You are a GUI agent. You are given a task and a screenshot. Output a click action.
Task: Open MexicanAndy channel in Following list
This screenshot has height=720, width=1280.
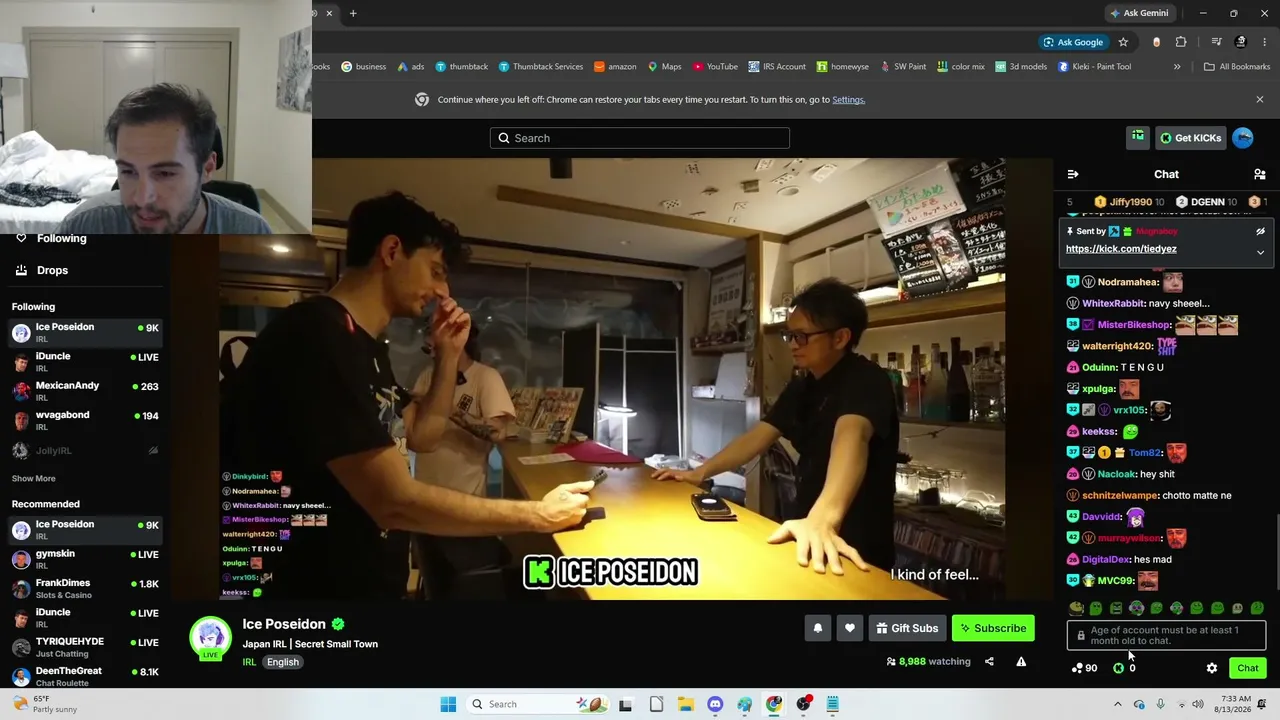pos(85,391)
